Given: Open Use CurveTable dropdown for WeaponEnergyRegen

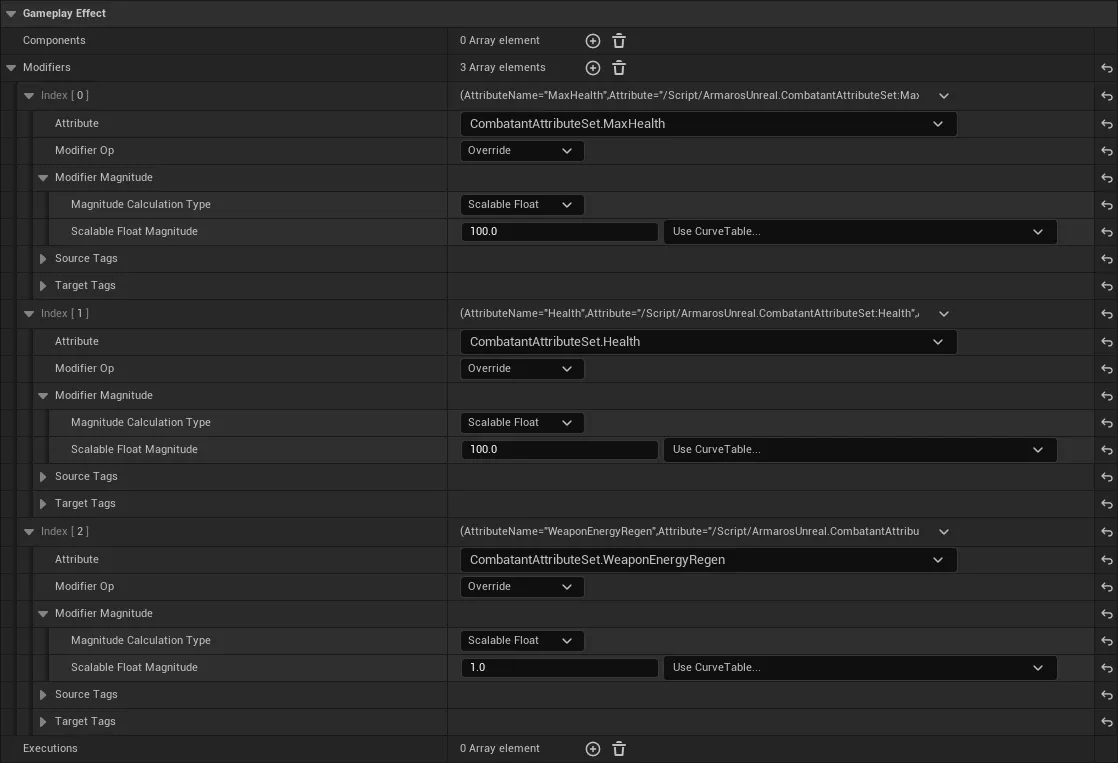Looking at the screenshot, I should pyautogui.click(x=1037, y=667).
